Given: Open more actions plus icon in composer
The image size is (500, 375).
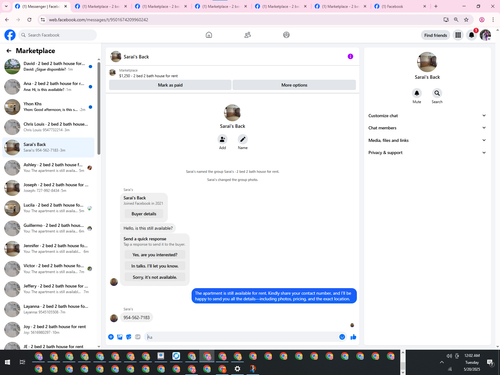Looking at the screenshot, I should [111, 337].
